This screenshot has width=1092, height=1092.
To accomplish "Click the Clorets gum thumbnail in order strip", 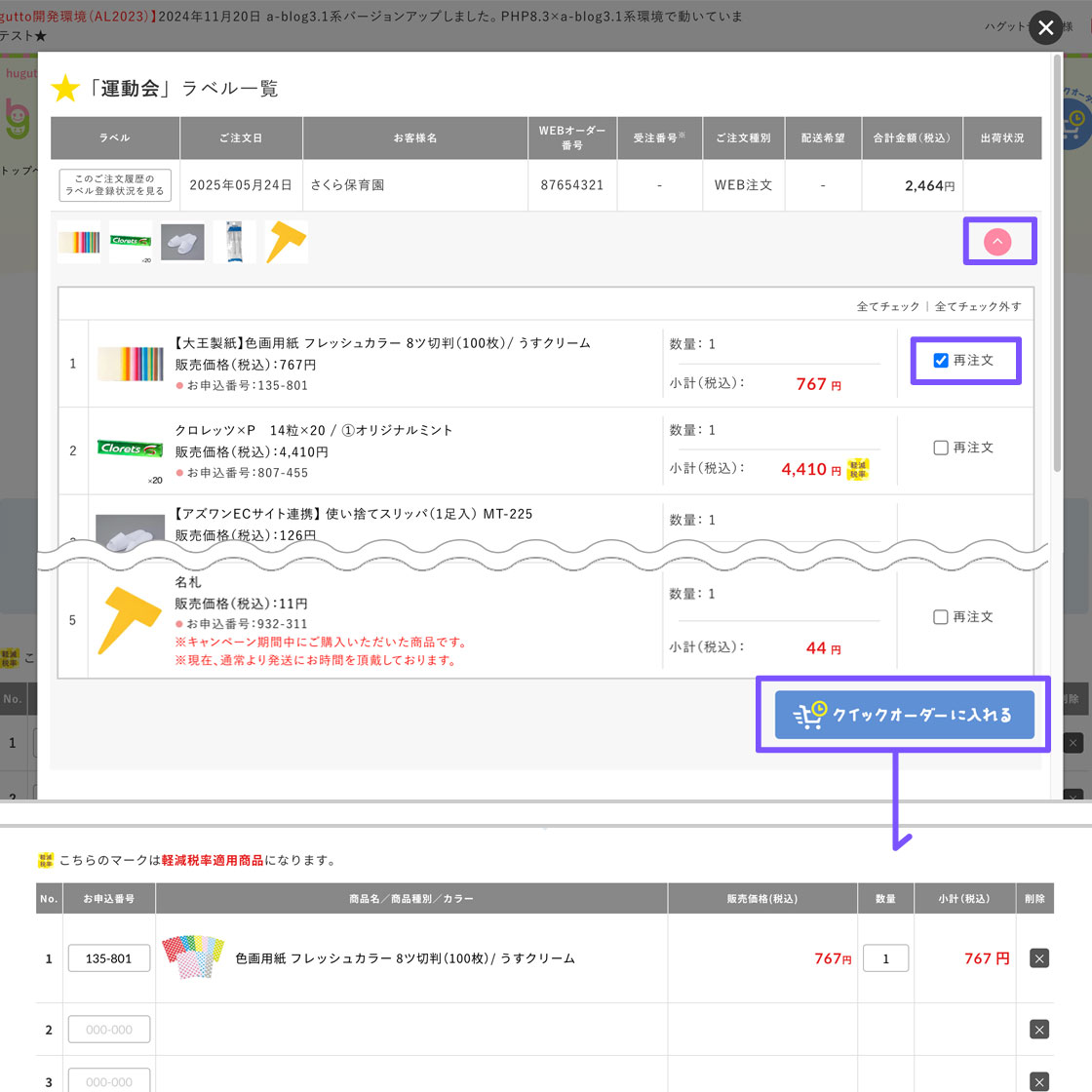I will (x=131, y=241).
